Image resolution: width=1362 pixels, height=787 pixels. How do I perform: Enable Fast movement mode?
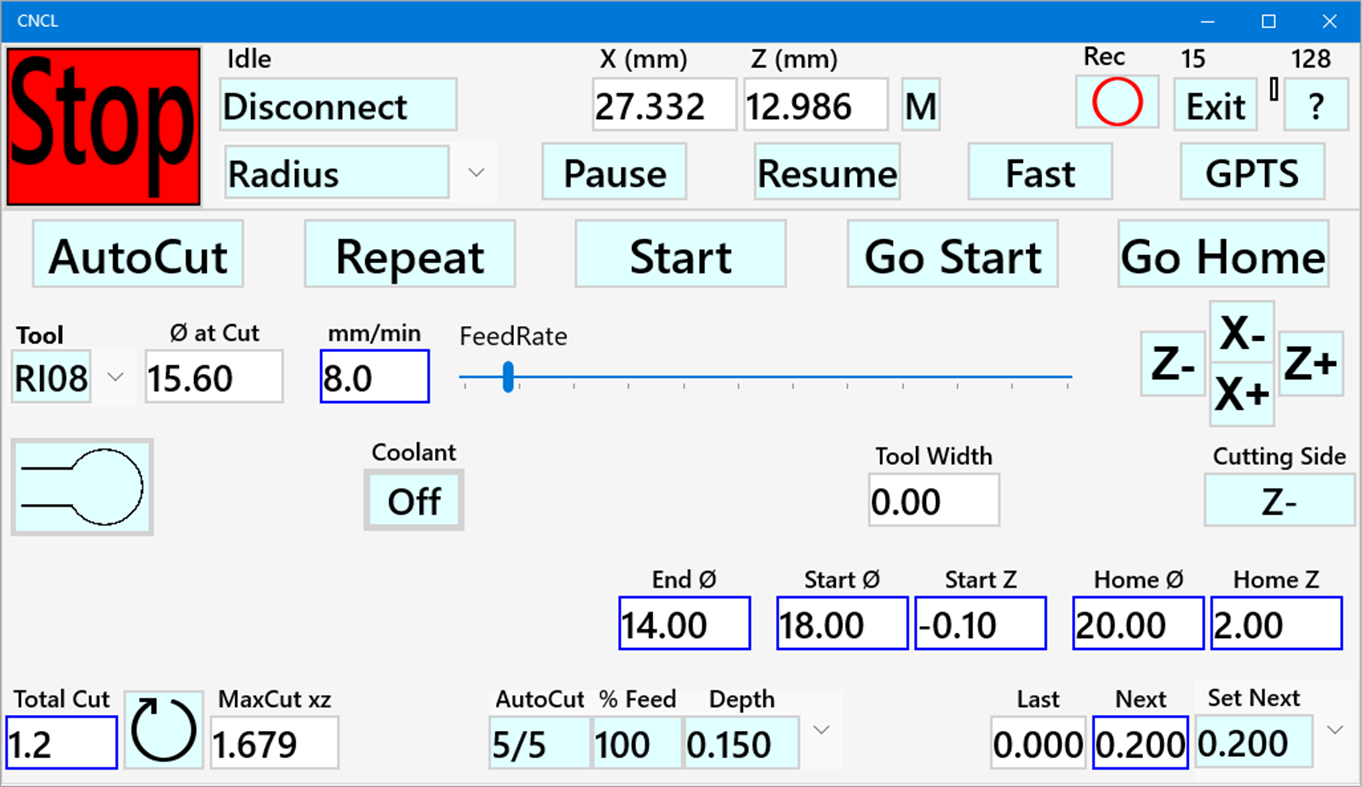(x=1040, y=172)
